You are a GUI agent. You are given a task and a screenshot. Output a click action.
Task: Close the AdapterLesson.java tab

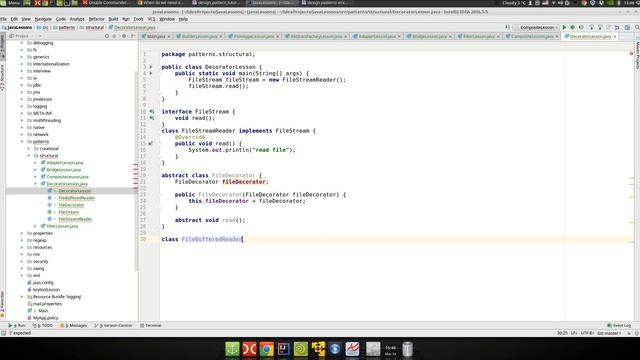click(x=399, y=36)
